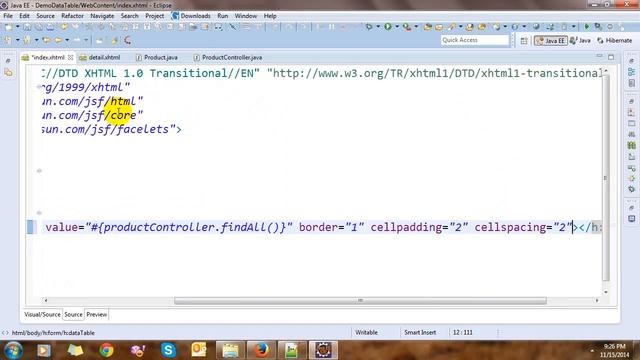Click inside the Quick Access field
This screenshot has height=360, width=640.
475,40
